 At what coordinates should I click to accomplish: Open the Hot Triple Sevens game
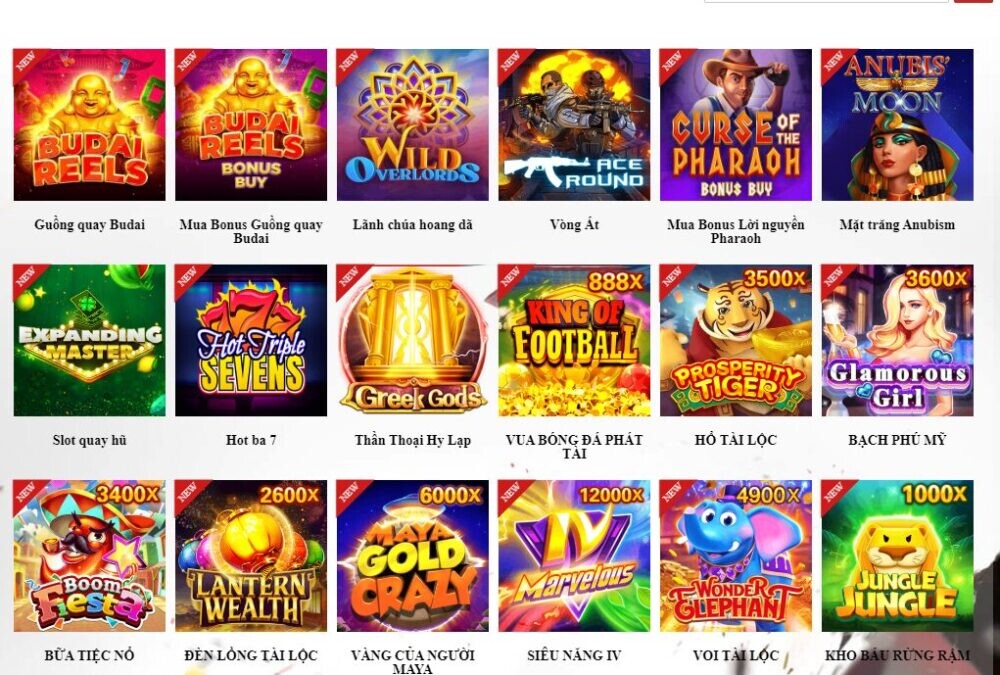click(249, 340)
